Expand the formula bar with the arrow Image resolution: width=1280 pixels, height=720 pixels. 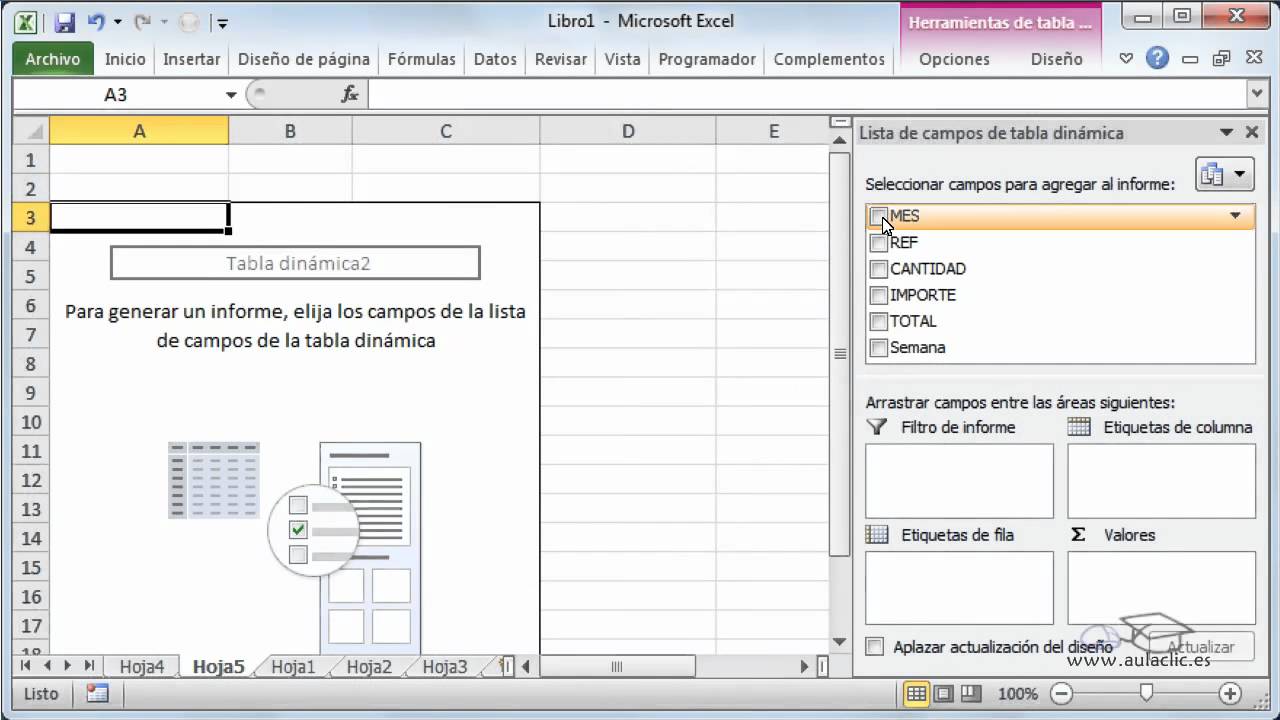click(1258, 94)
